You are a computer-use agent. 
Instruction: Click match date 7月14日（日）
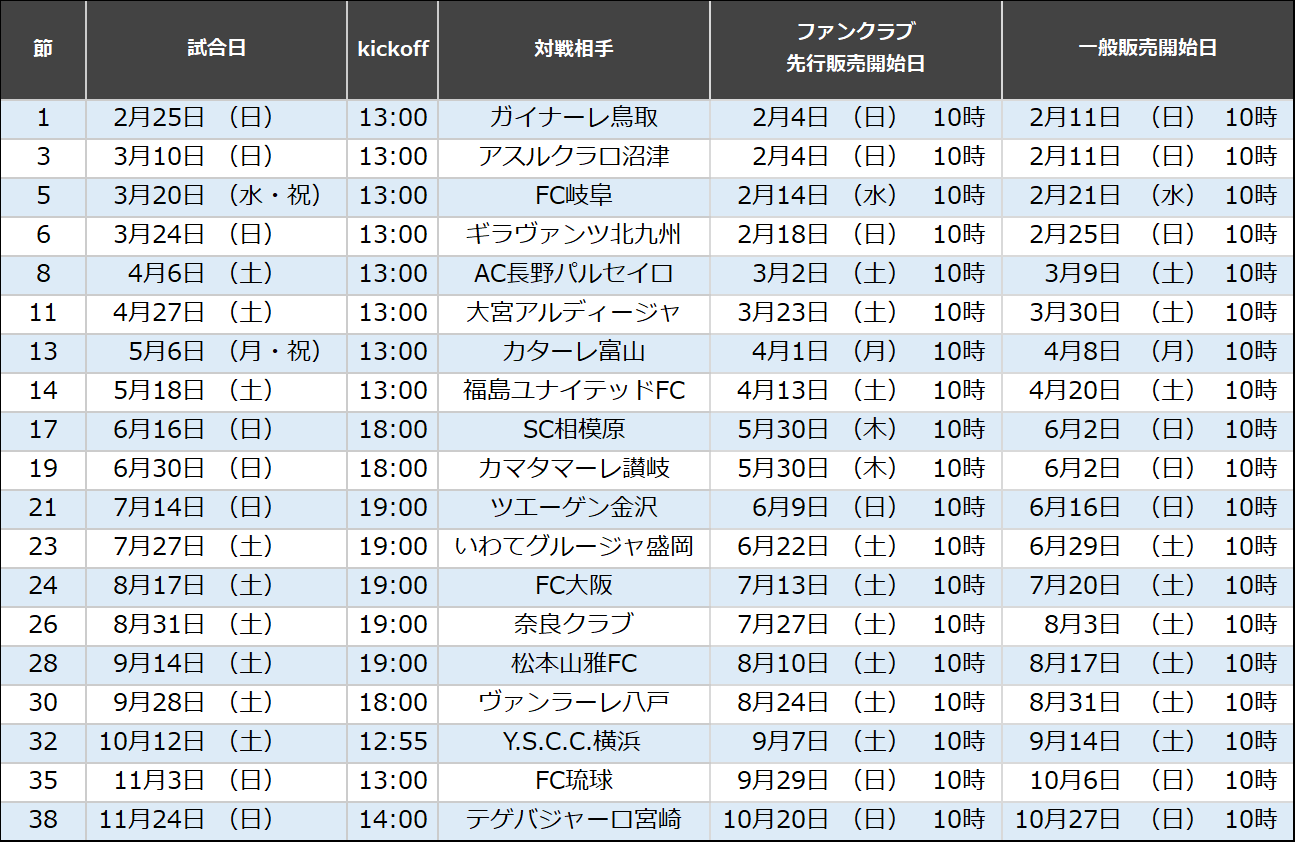click(x=194, y=508)
